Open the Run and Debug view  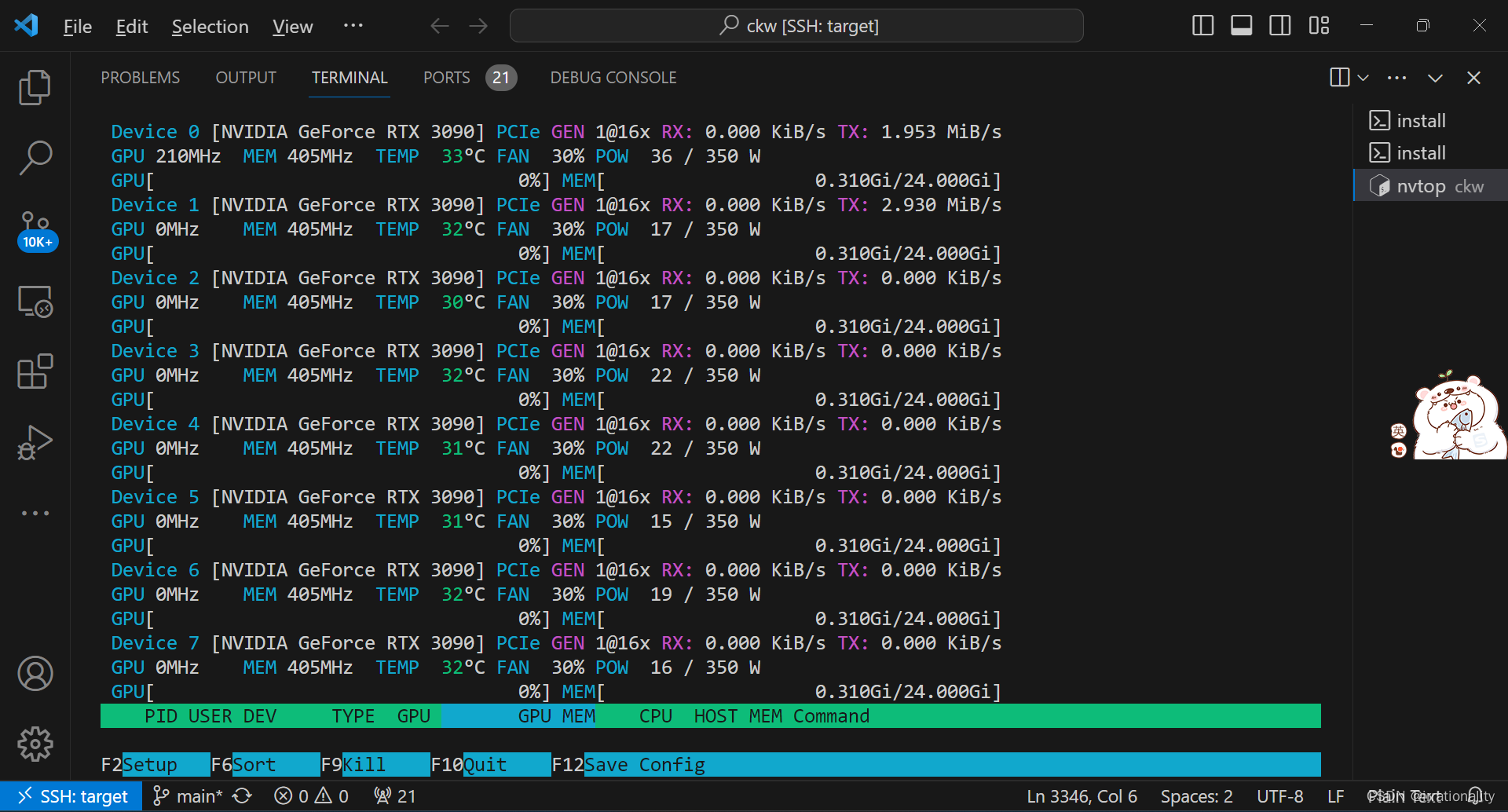coord(35,442)
